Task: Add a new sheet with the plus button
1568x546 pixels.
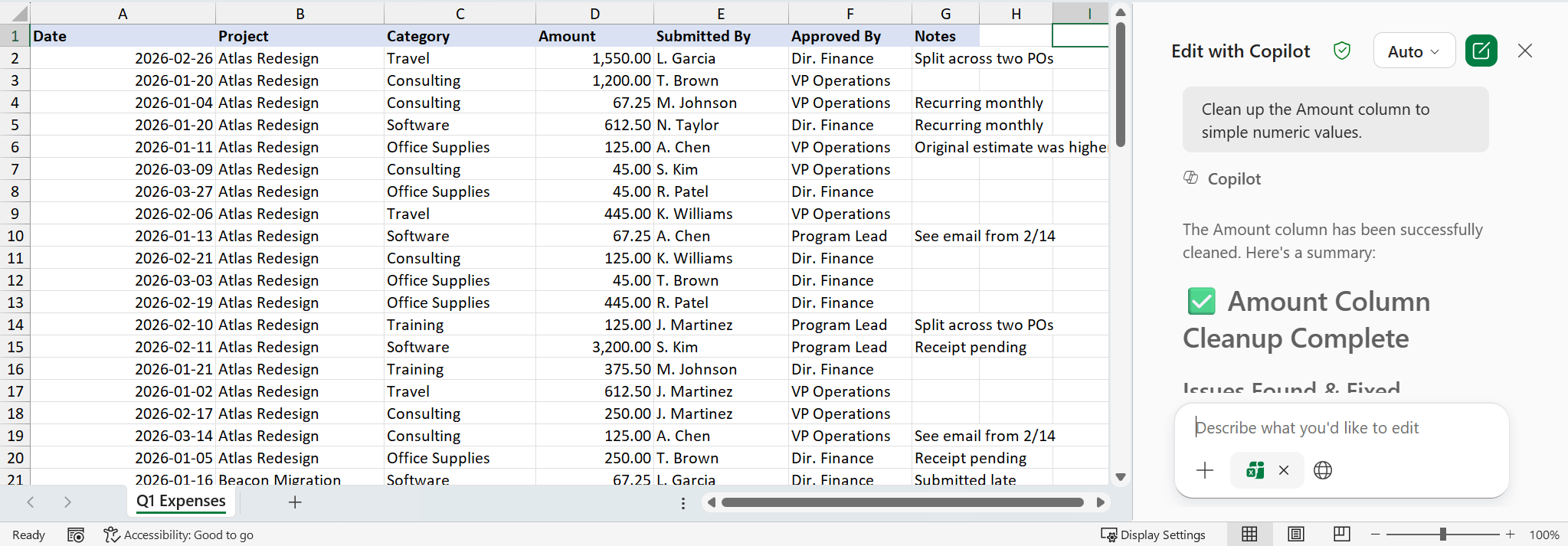Action: pyautogui.click(x=295, y=502)
